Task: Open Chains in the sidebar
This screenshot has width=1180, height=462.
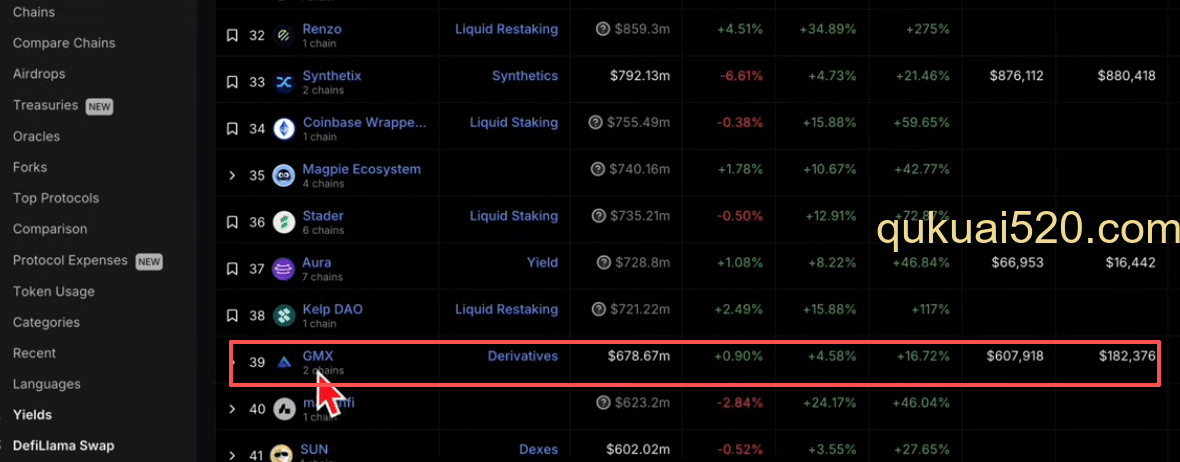Action: tap(34, 12)
